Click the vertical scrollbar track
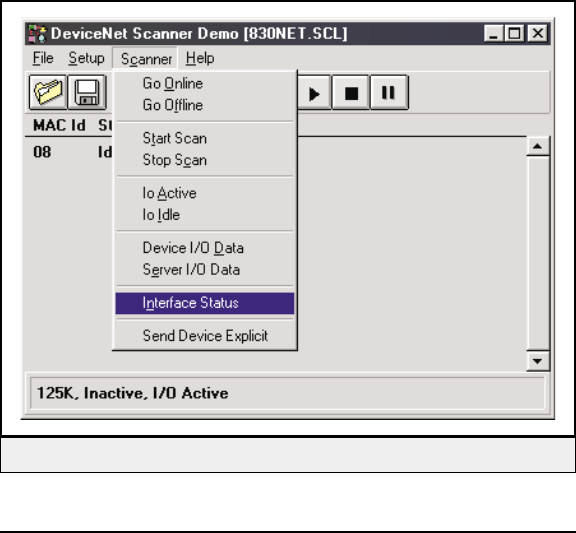The image size is (576, 533). (x=538, y=253)
